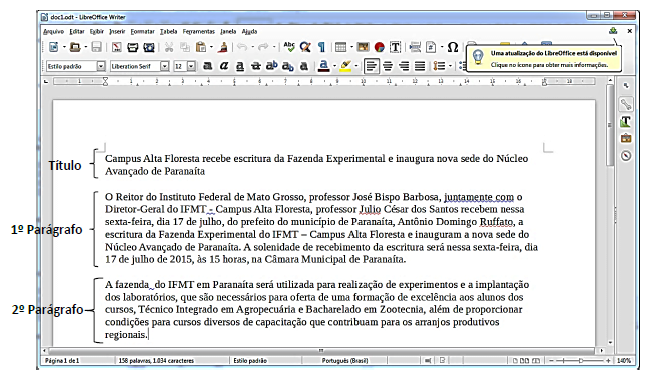Justify paragraph text

pos(420,66)
